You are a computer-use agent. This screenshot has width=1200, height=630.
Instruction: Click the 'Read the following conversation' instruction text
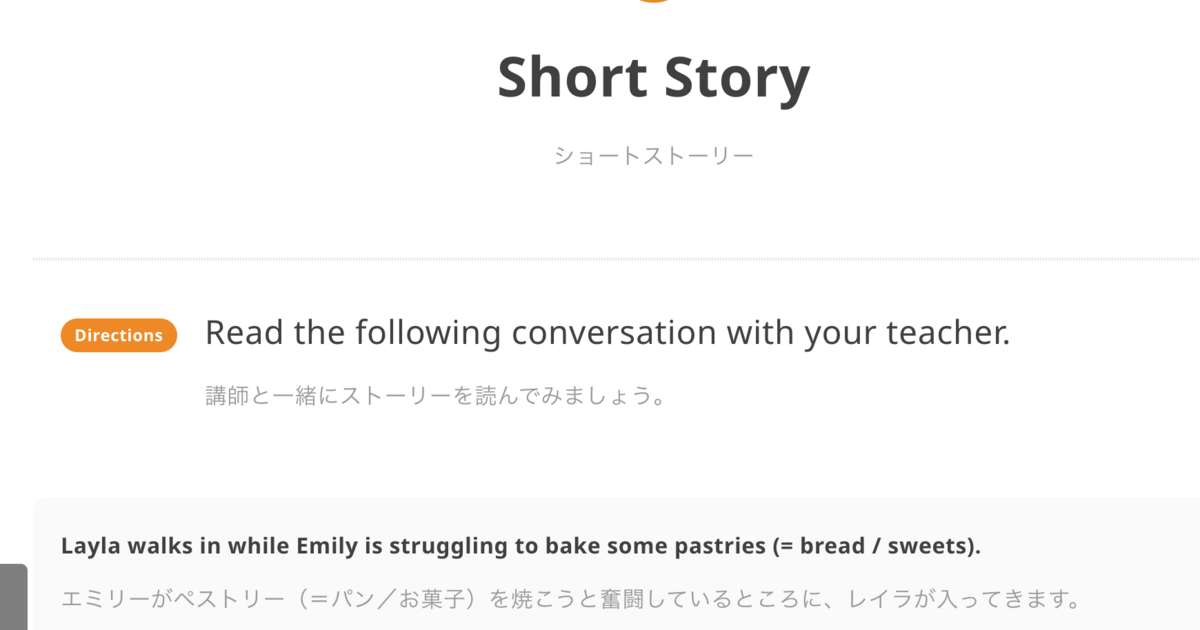[x=607, y=333]
